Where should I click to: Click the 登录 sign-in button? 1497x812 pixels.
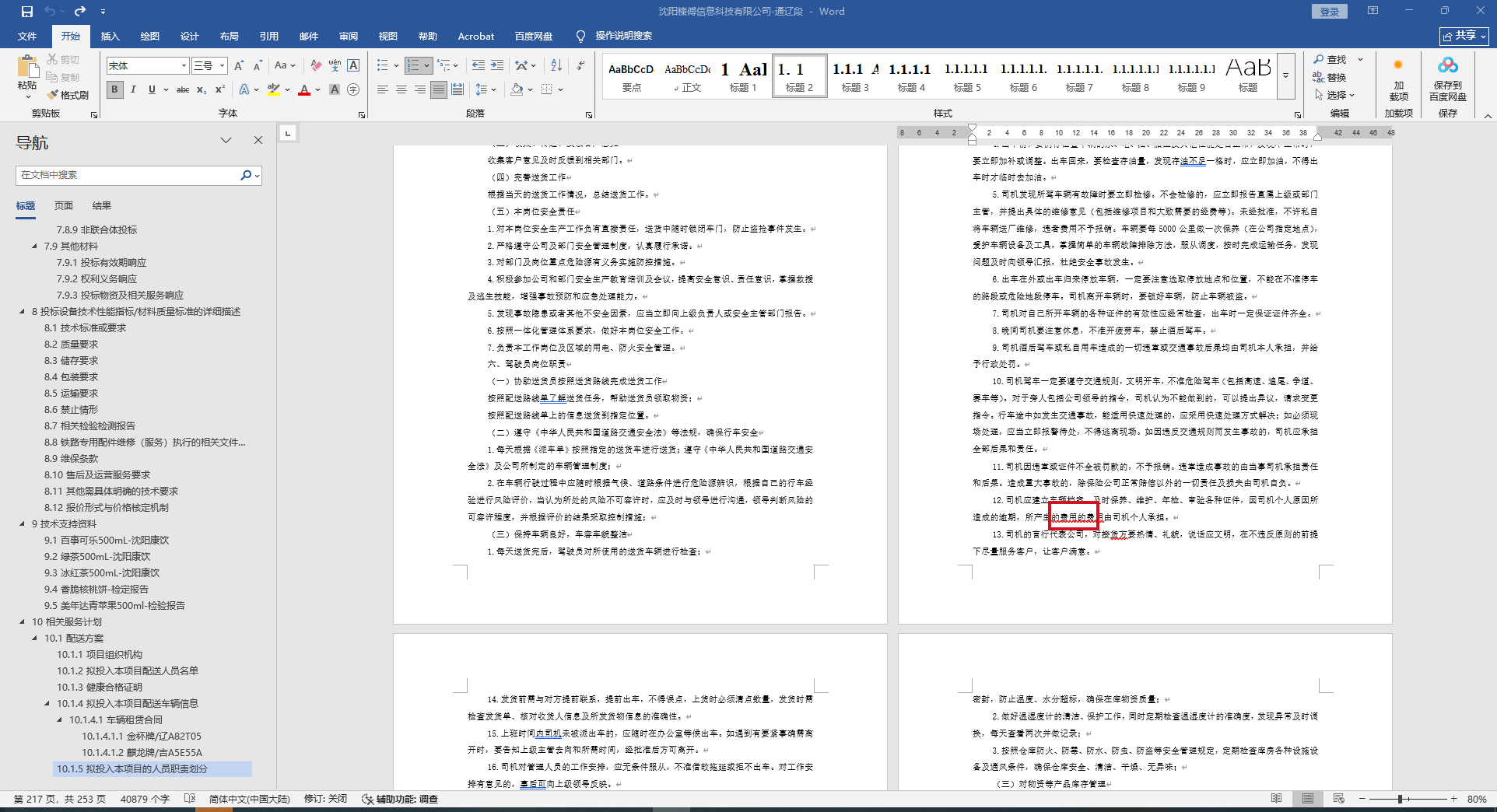tap(1330, 12)
